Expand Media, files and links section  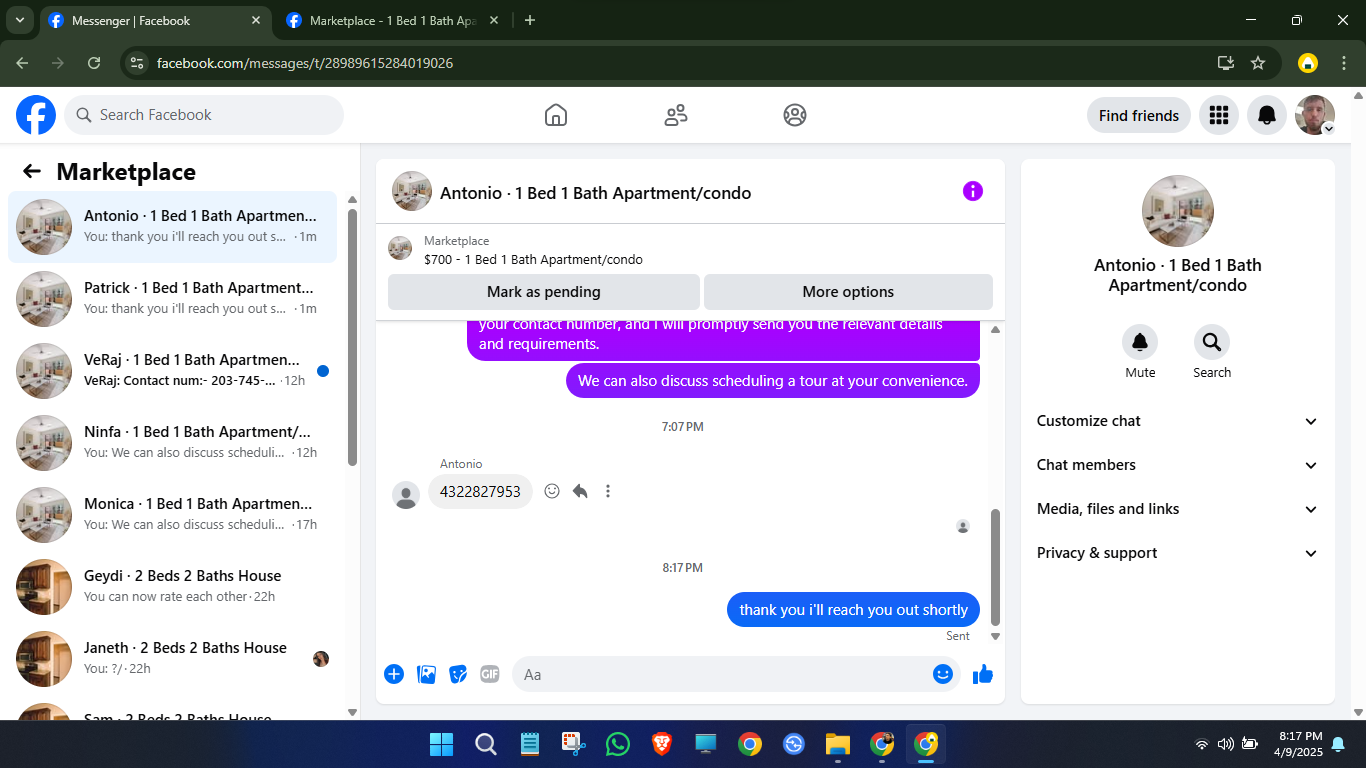(1178, 509)
